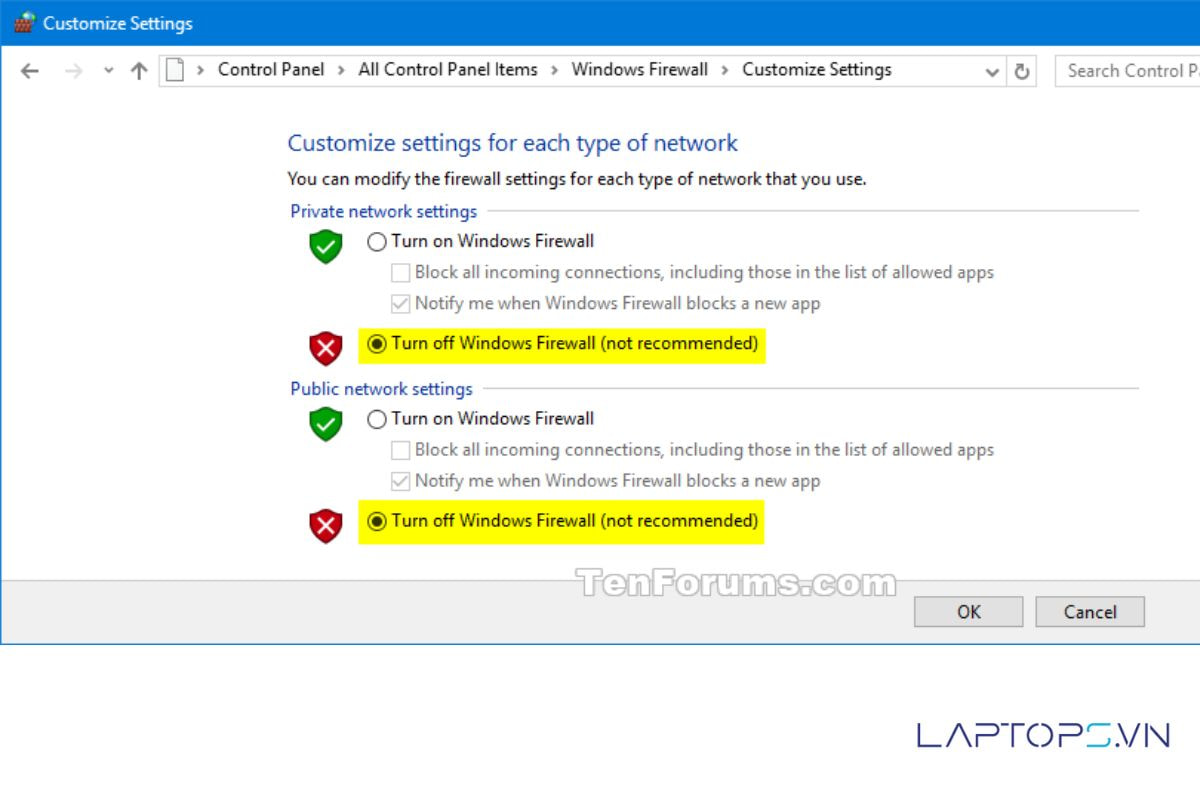This screenshot has width=1200, height=800.
Task: Expand the address bar history dropdown
Action: pyautogui.click(x=991, y=71)
